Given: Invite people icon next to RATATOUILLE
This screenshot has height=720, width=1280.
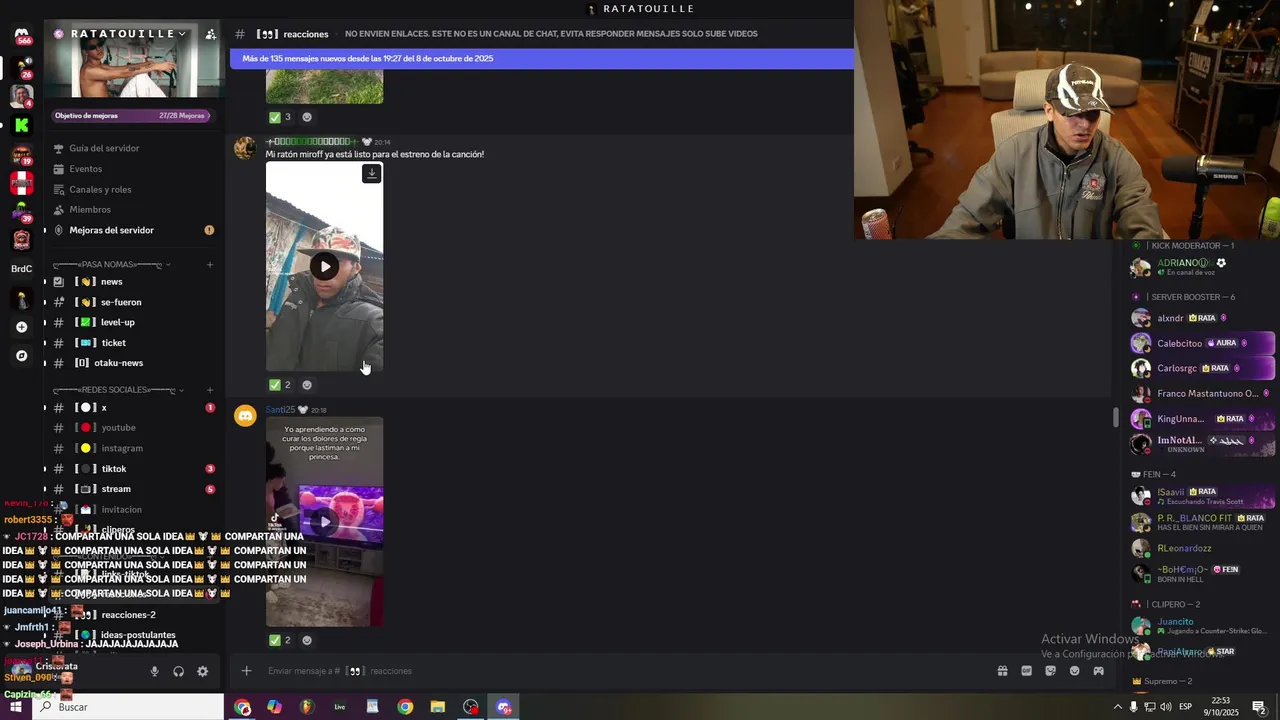Looking at the screenshot, I should point(210,34).
